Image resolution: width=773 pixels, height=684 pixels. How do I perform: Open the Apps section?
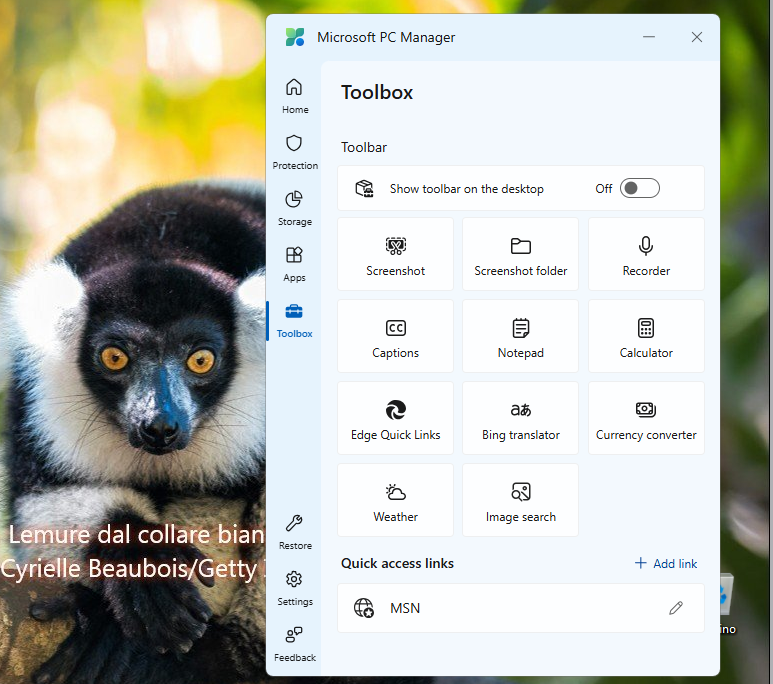point(295,264)
